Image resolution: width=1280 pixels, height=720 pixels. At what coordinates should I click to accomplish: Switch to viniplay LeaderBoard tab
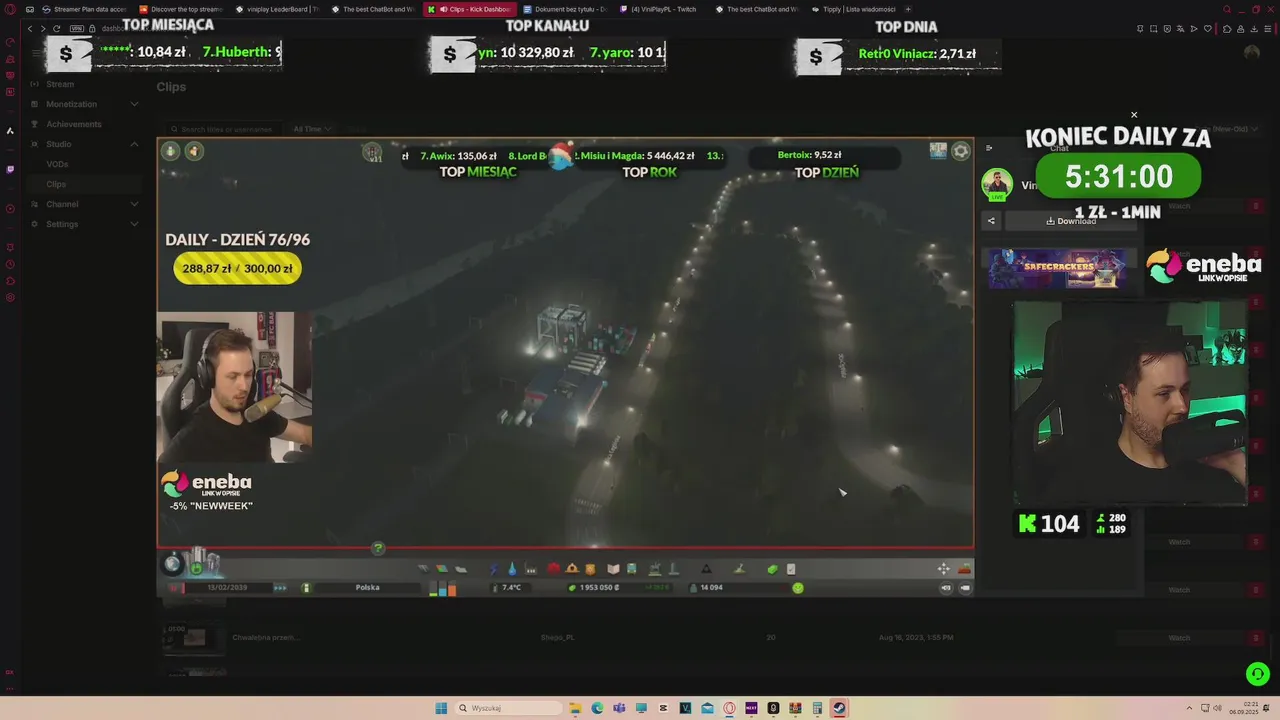[x=277, y=9]
